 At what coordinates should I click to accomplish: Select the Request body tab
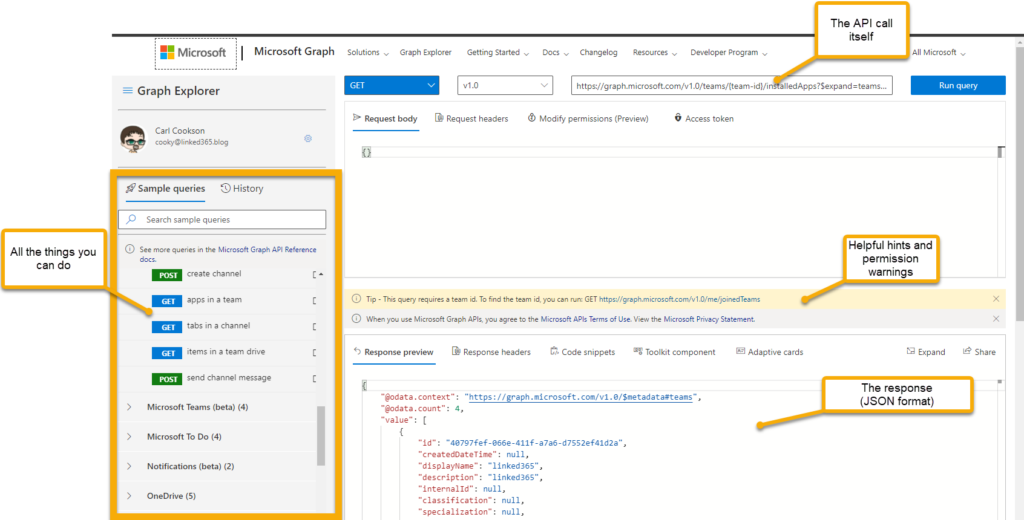click(385, 119)
